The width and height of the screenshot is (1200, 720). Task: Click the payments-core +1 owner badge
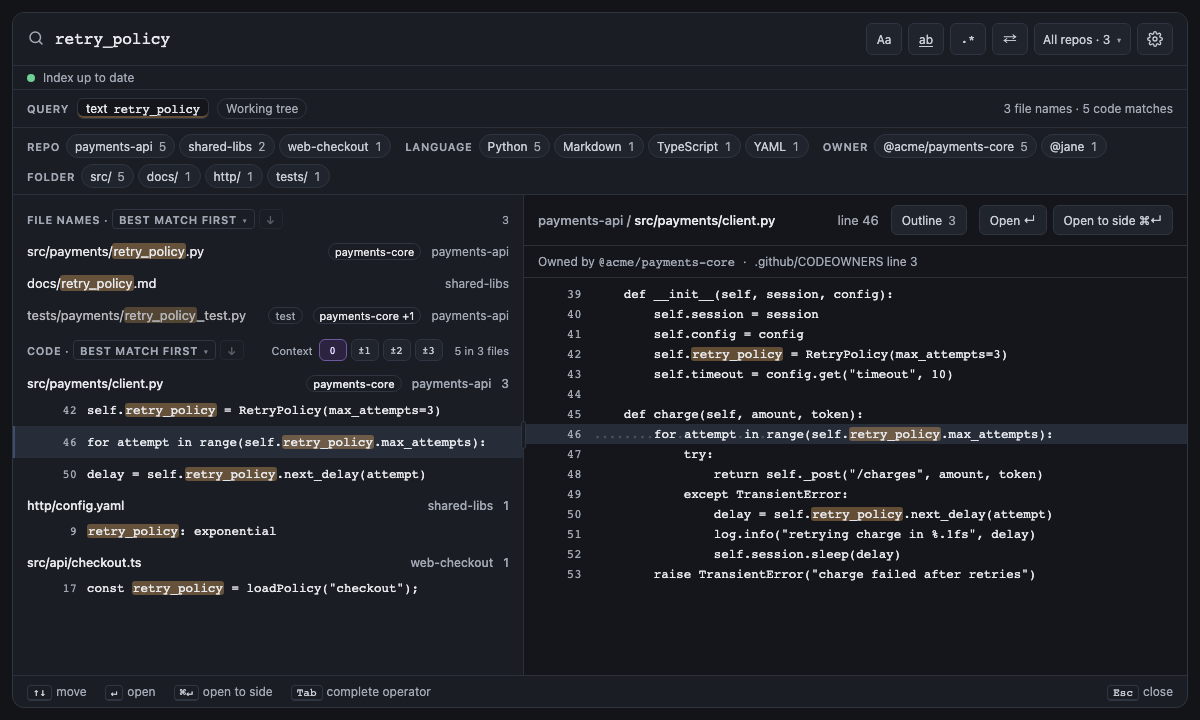[367, 316]
